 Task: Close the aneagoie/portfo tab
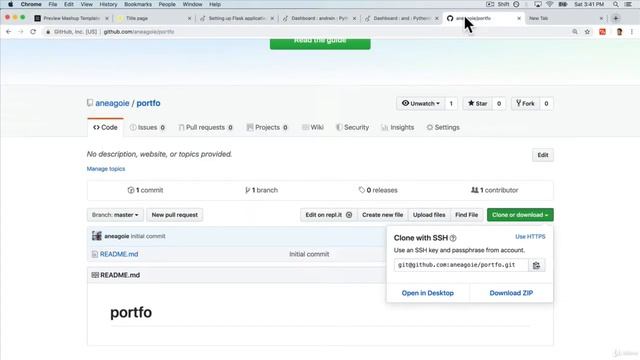pos(519,18)
